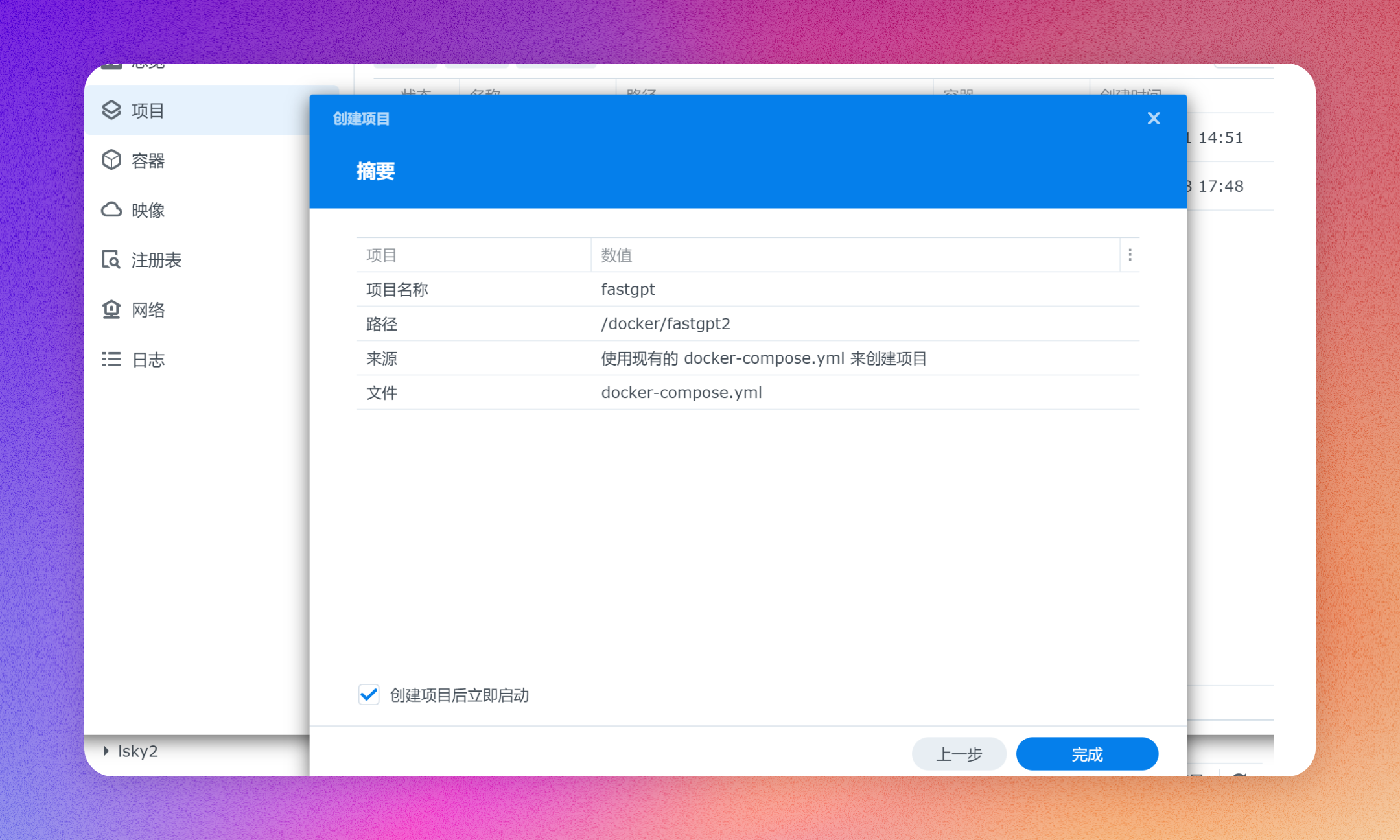Screen dimensions: 1400x840
Task: Open the 网络 section in sidebar
Action: click(x=148, y=310)
